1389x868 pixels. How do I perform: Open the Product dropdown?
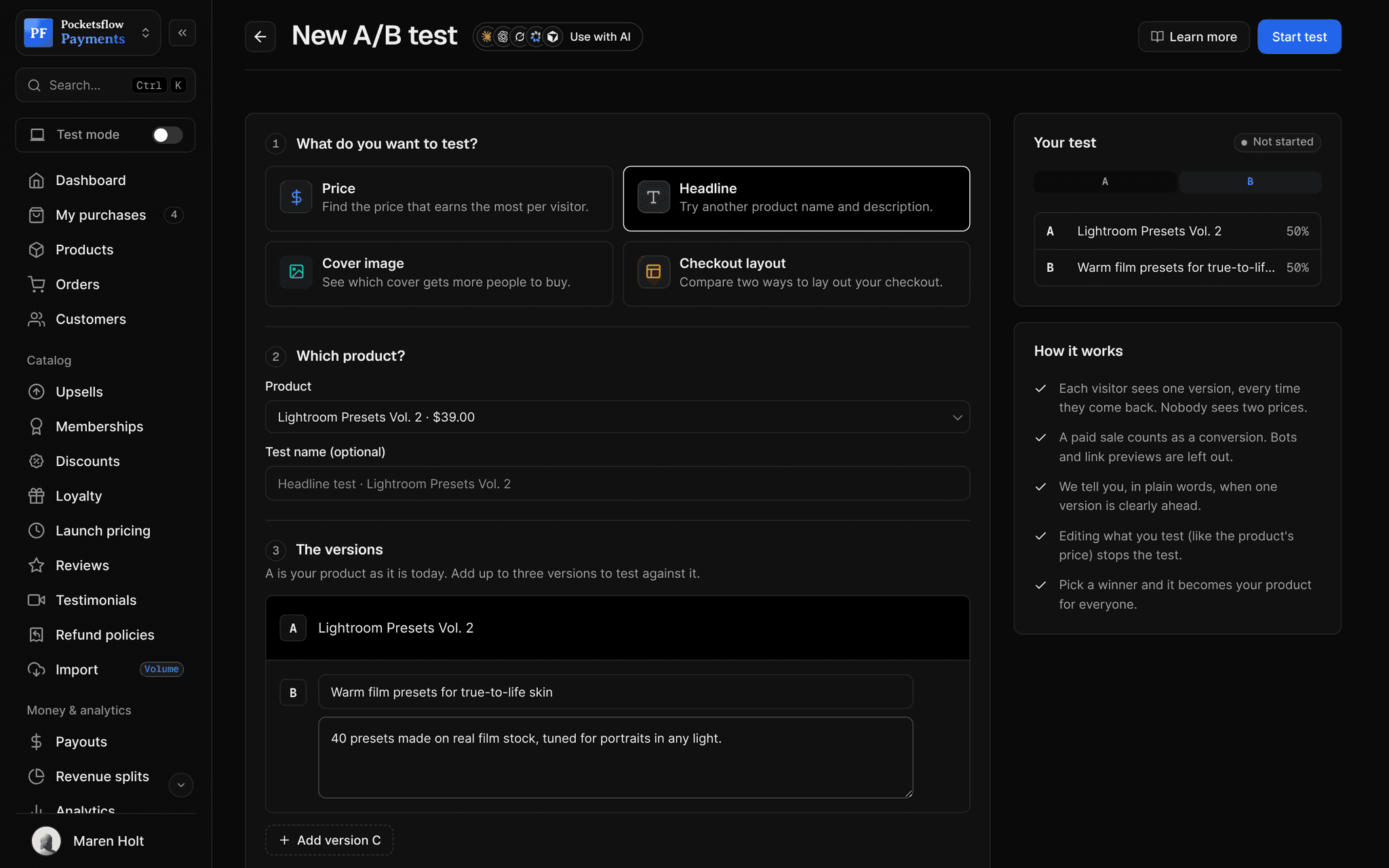click(617, 417)
